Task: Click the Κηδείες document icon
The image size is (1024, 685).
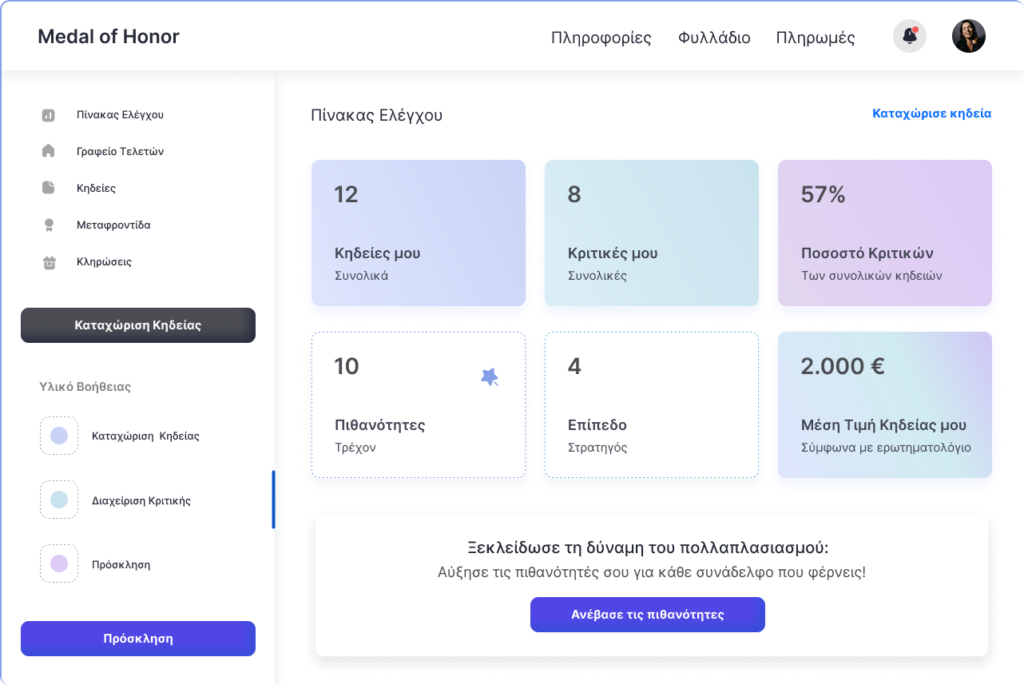Action: pyautogui.click(x=48, y=188)
